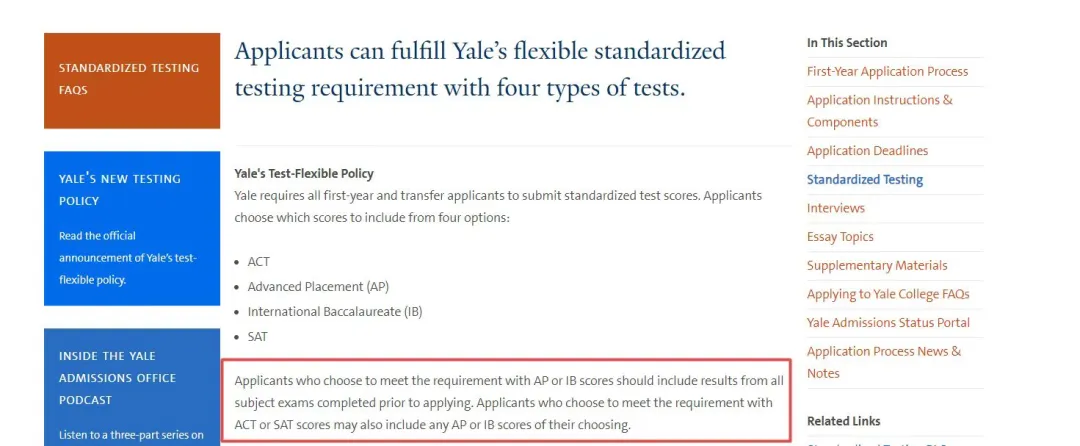The width and height of the screenshot is (1080, 446).
Task: Click the Application Deadlines sidebar link
Action: (x=867, y=151)
